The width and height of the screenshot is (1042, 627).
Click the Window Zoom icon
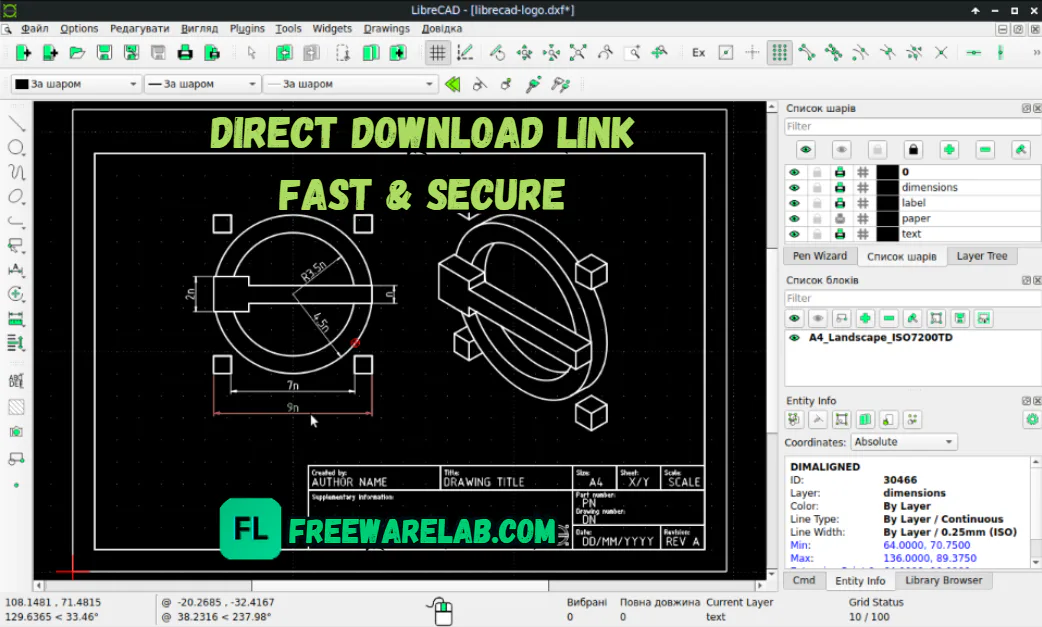632,52
